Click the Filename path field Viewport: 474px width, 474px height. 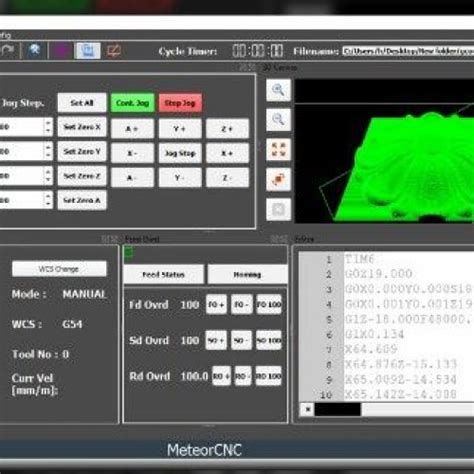408,51
